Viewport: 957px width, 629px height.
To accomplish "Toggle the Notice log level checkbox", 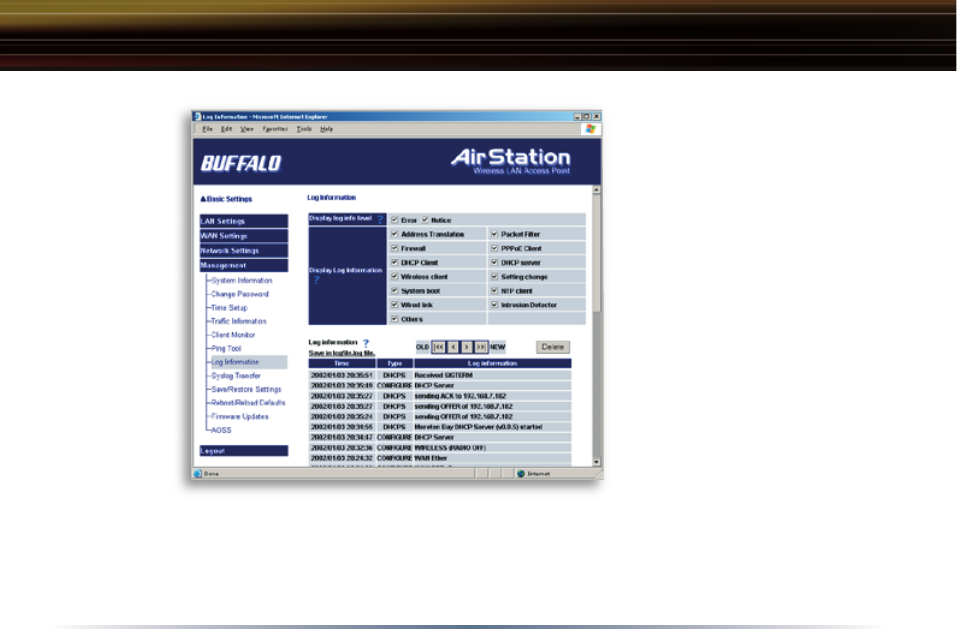I will [425, 220].
